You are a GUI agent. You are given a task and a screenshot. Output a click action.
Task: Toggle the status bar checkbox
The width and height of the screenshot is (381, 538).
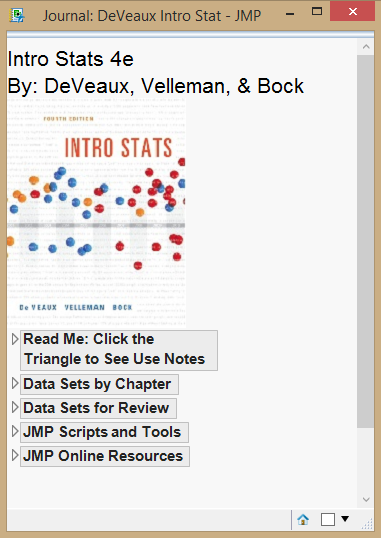click(x=328, y=519)
